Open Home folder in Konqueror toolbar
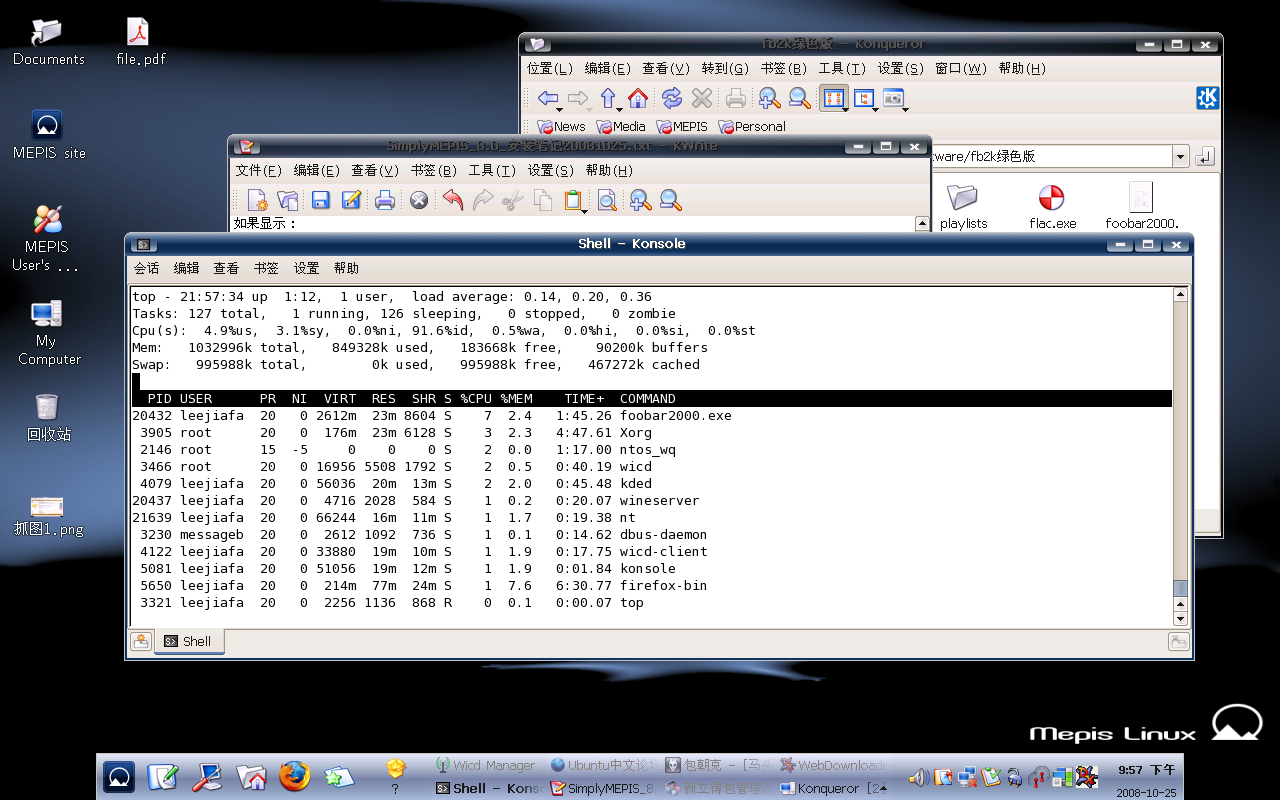Screen dimensions: 1280x800 638,98
